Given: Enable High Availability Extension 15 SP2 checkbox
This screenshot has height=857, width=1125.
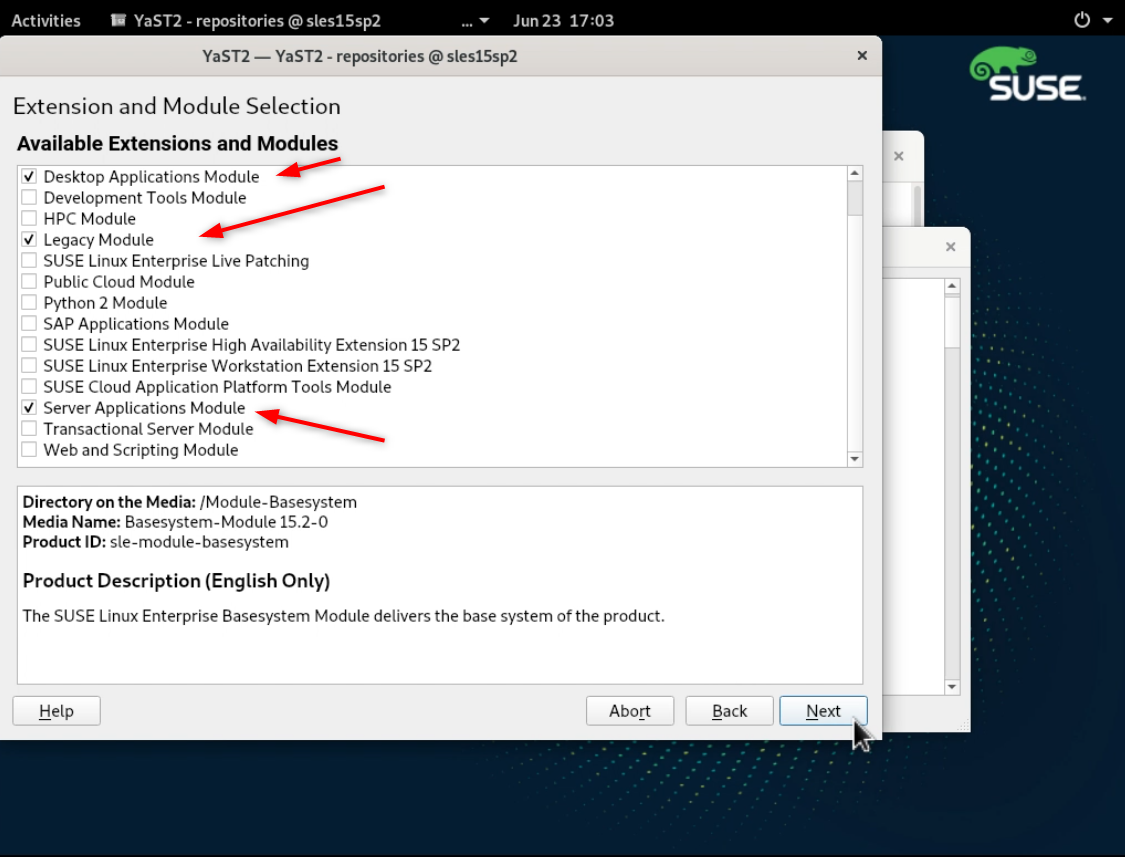Looking at the screenshot, I should (x=29, y=345).
